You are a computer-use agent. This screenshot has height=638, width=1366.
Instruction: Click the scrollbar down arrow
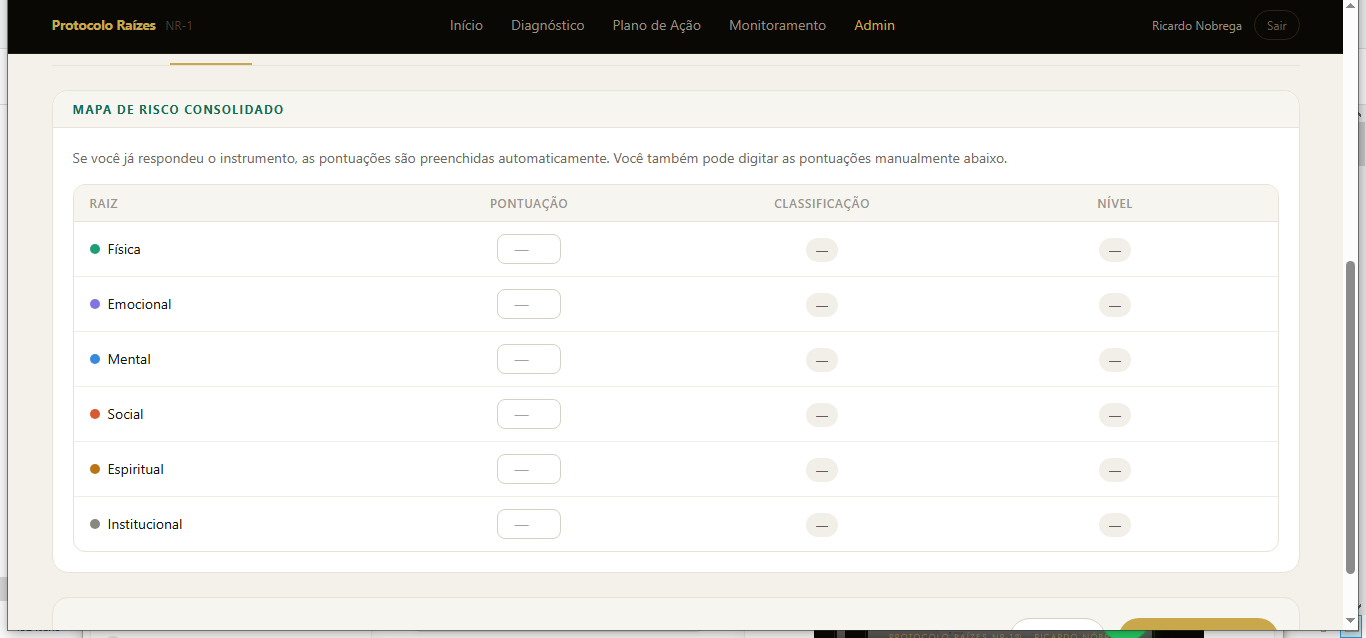click(1350, 621)
